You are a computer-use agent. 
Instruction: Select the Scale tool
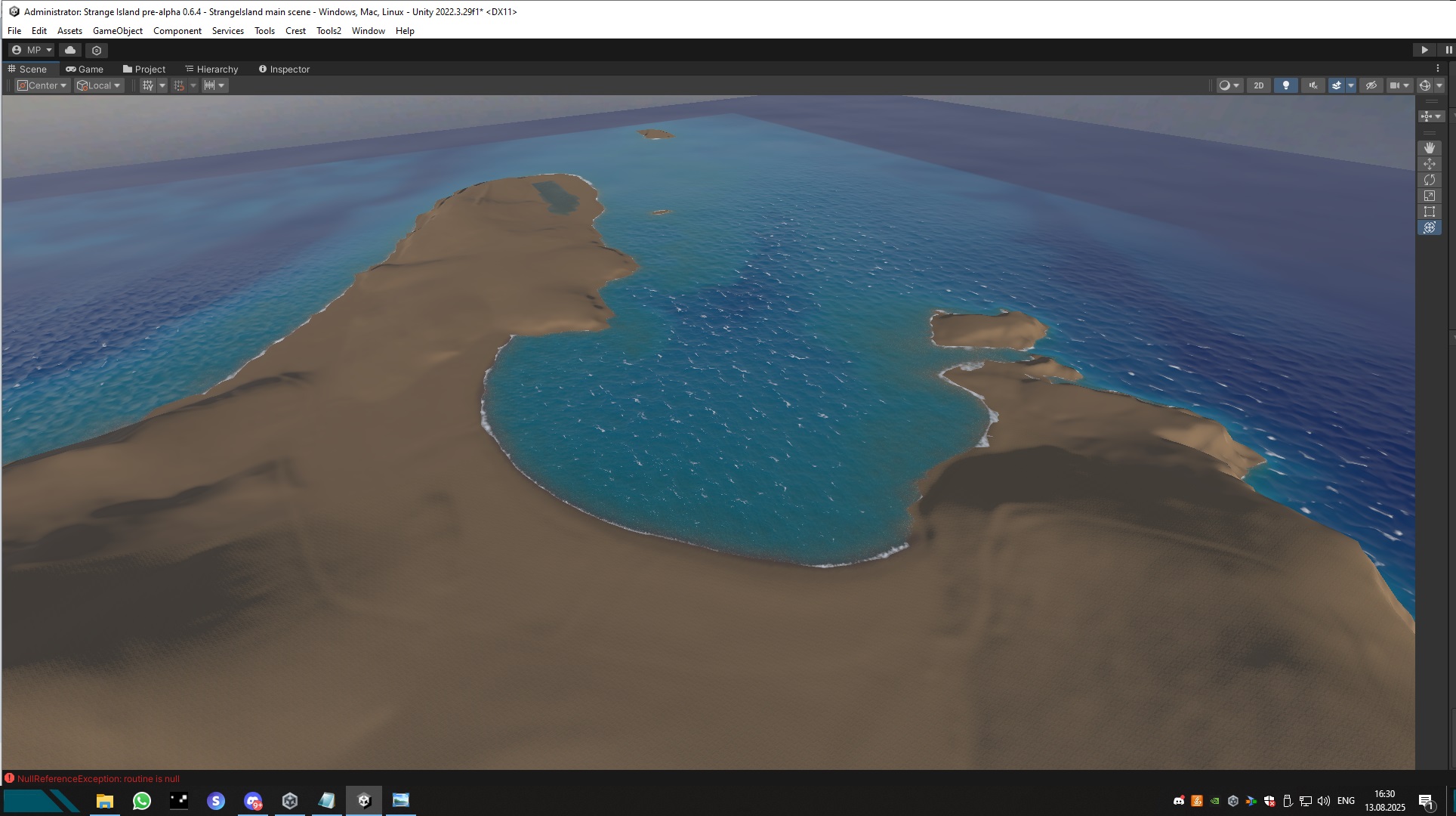pyautogui.click(x=1429, y=196)
